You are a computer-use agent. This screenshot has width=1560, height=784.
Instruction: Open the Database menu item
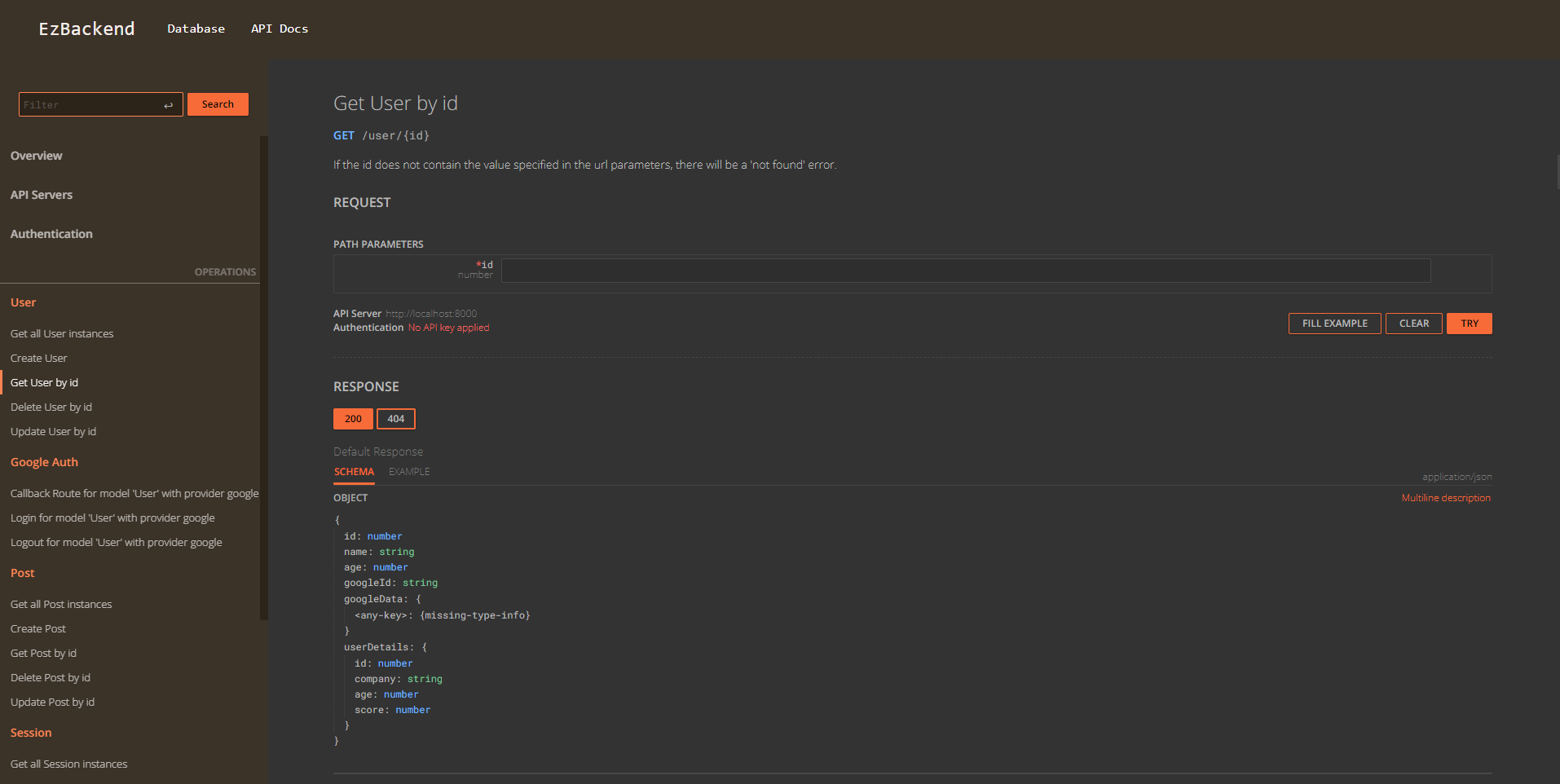point(196,29)
